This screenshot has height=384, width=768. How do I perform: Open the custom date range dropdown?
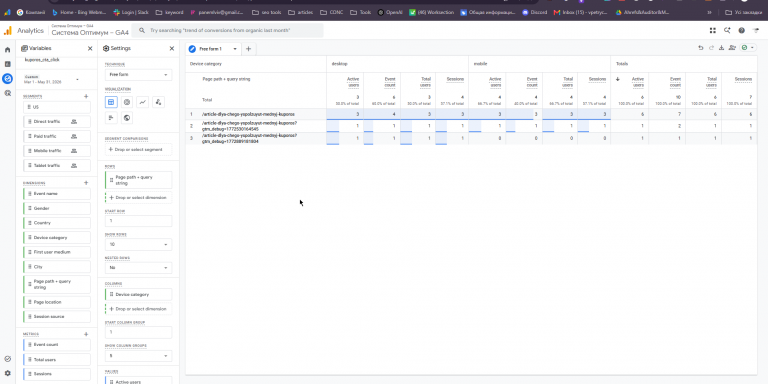[x=52, y=79]
